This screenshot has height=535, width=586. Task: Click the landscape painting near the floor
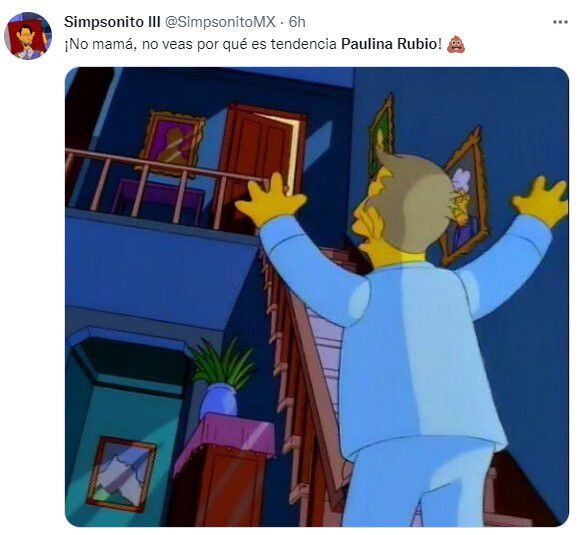pos(121,474)
